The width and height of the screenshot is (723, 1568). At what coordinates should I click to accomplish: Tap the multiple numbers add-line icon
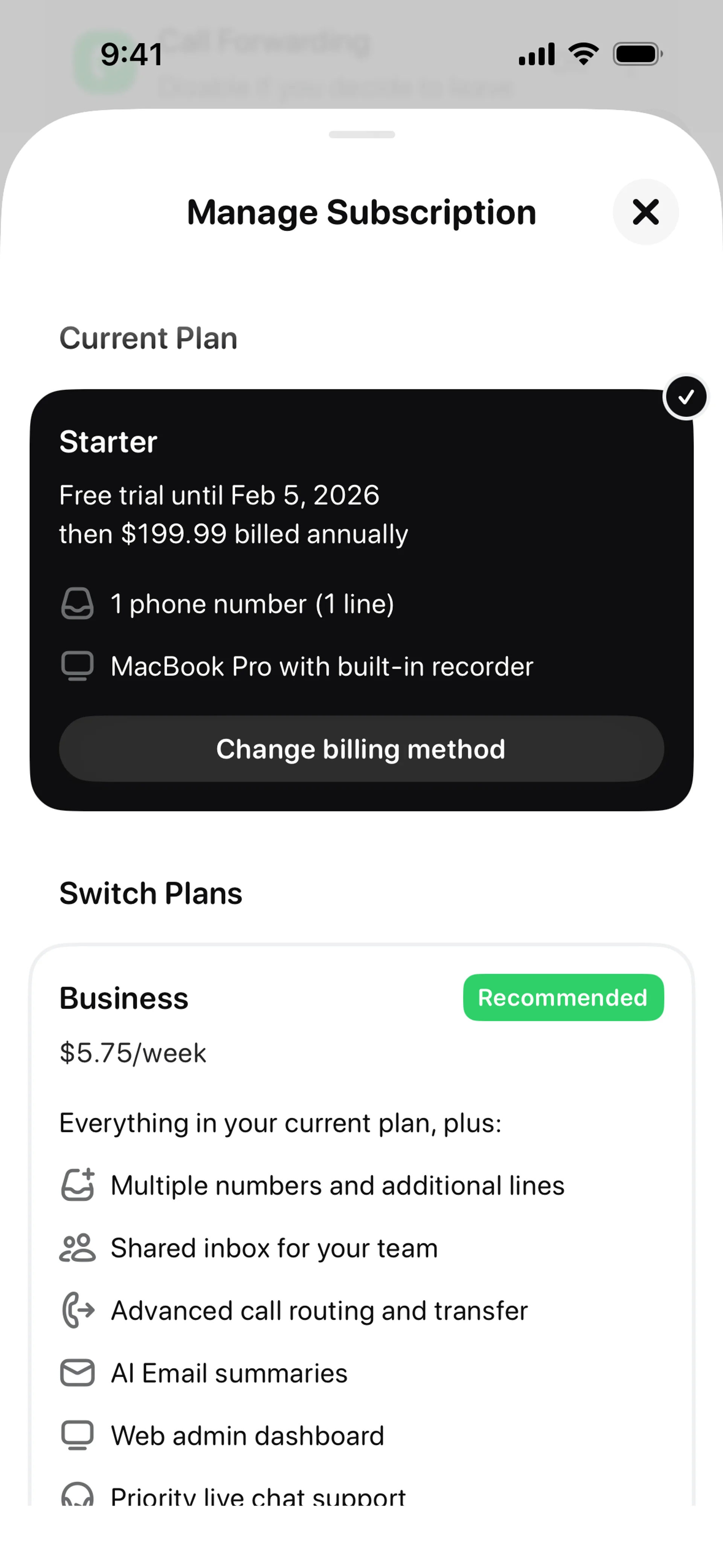(x=78, y=1184)
